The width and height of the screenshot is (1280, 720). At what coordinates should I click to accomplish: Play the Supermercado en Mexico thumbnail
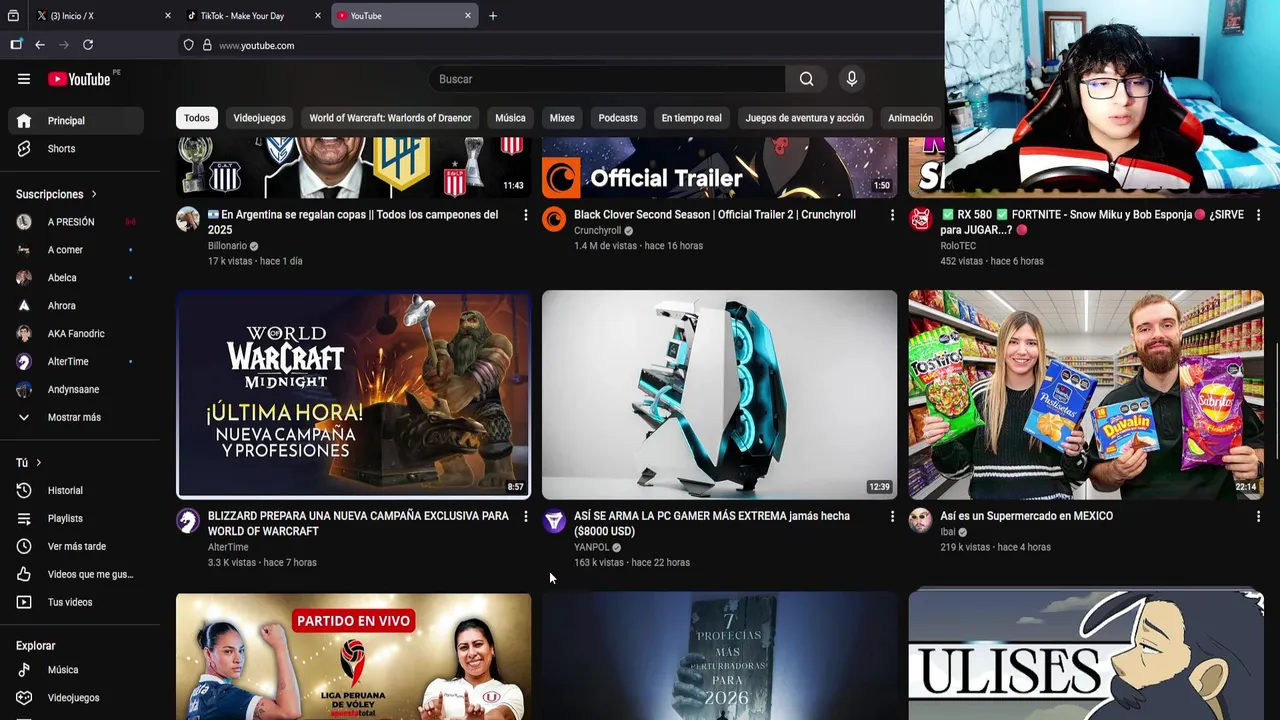[1086, 394]
